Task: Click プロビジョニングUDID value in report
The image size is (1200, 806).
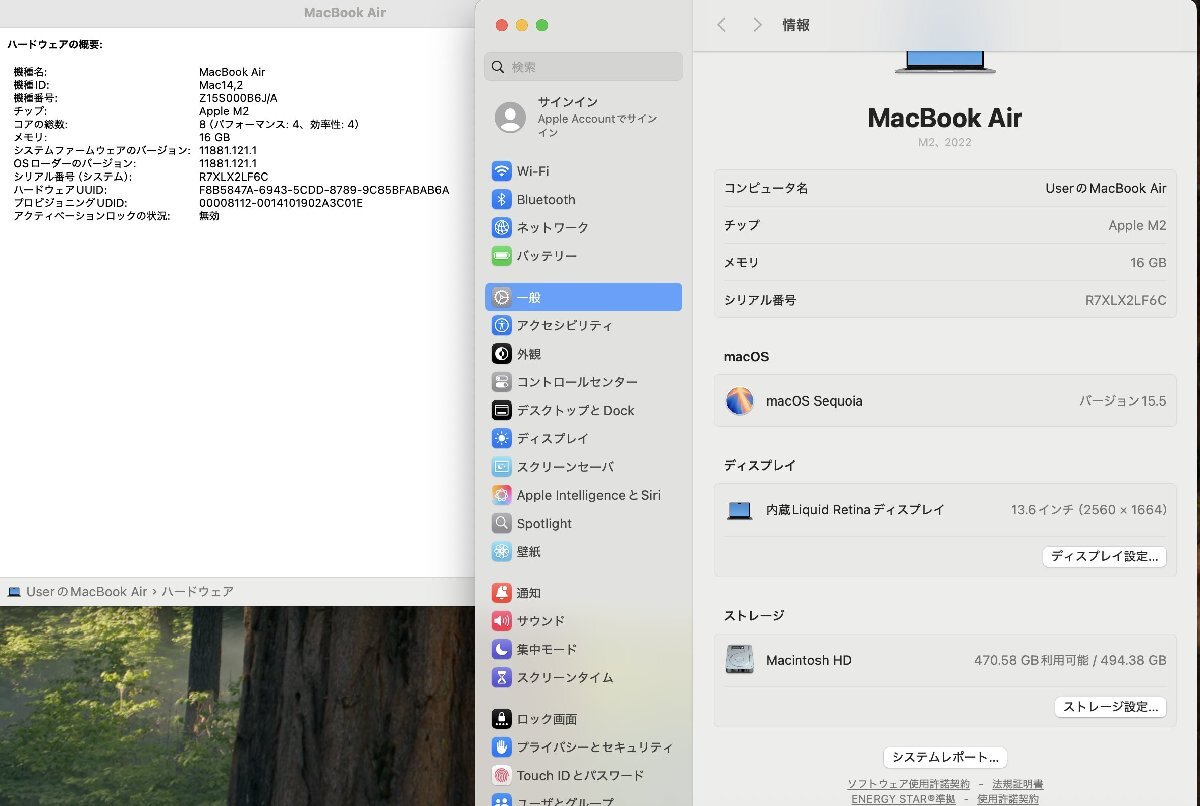Action: 281,203
